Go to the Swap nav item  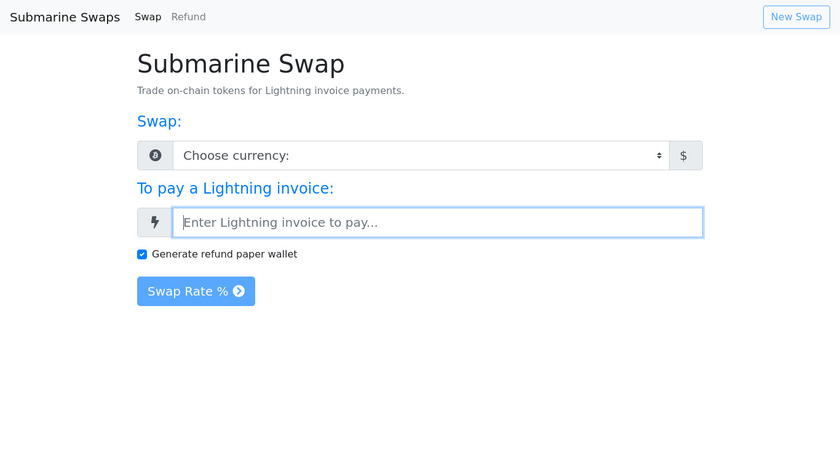147,17
